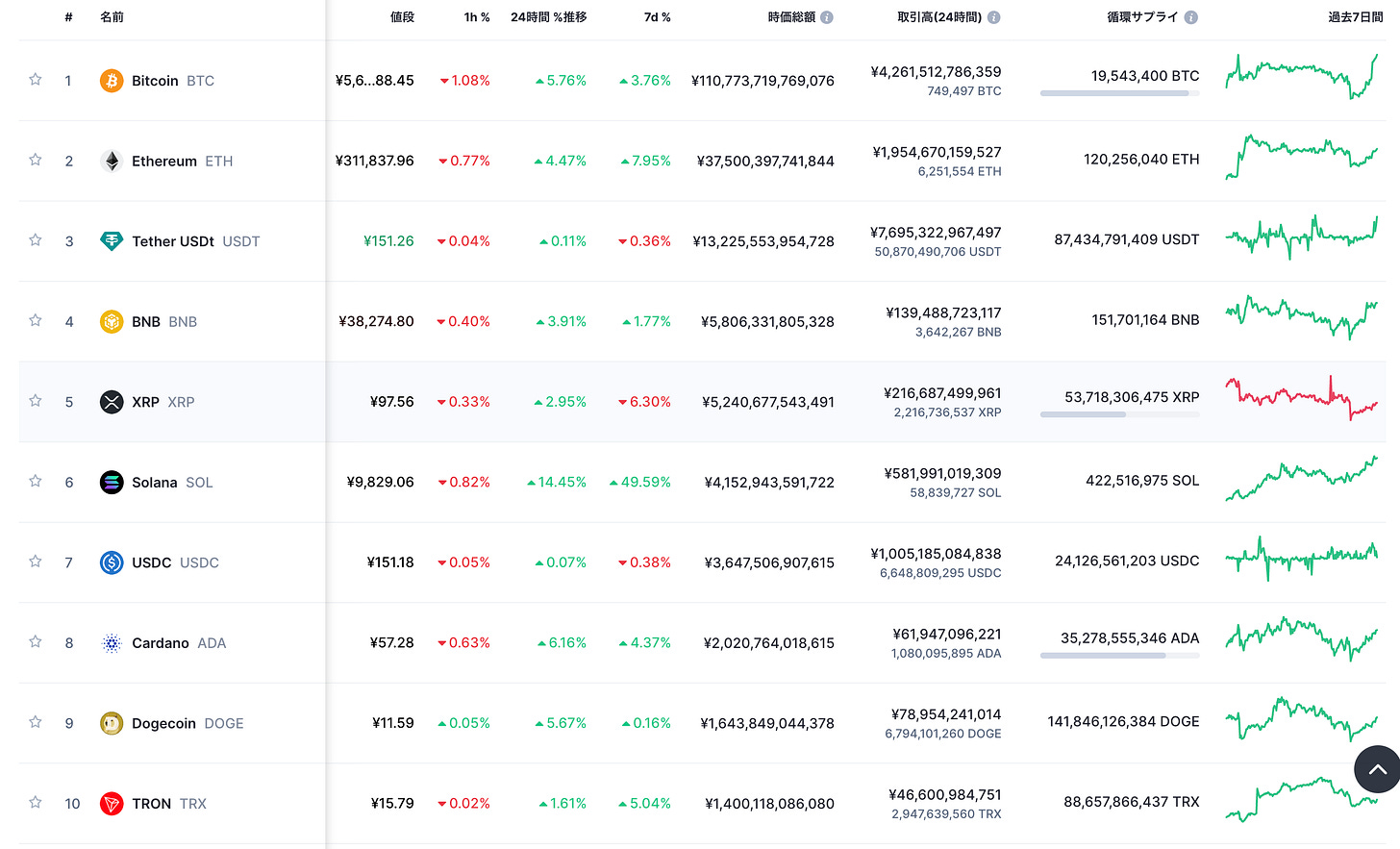Open Ethereum 7-day sparkline chart
The height and width of the screenshot is (849, 1400).
tap(1302, 158)
